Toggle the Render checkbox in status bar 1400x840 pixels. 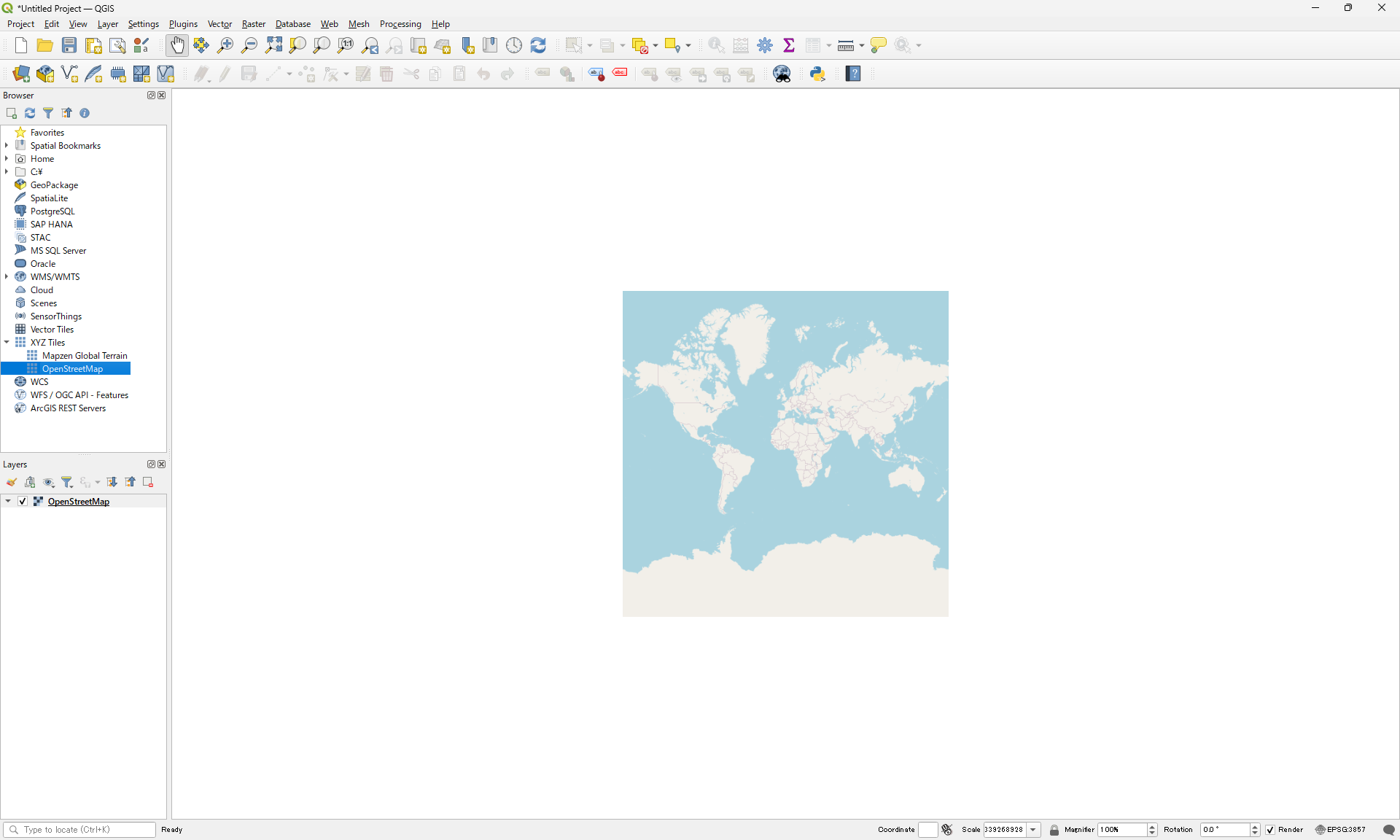tap(1270, 830)
